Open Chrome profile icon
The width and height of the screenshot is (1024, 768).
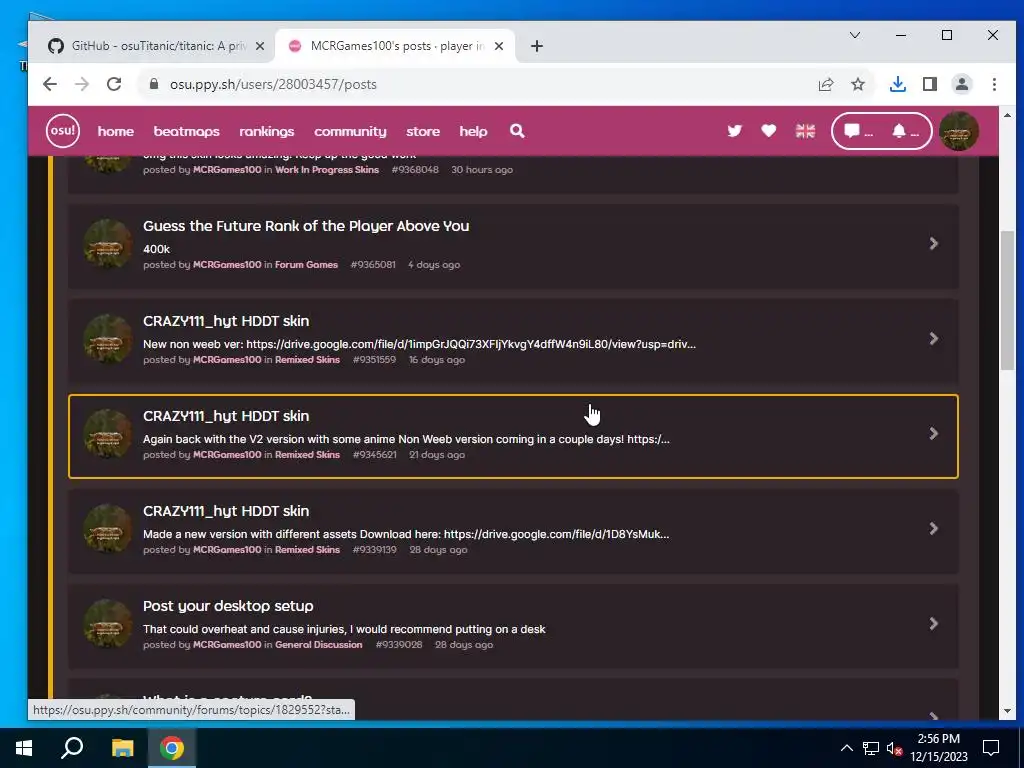pos(962,84)
